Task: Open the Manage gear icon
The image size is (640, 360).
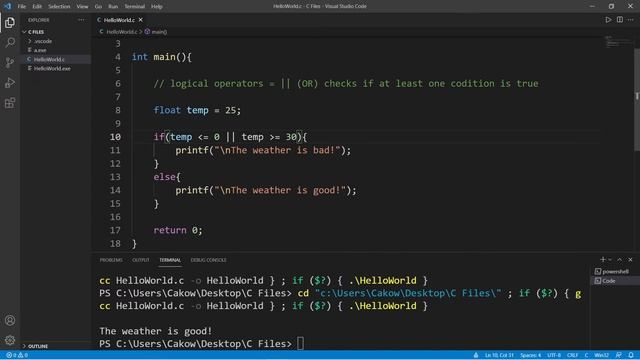Action: coord(10,340)
